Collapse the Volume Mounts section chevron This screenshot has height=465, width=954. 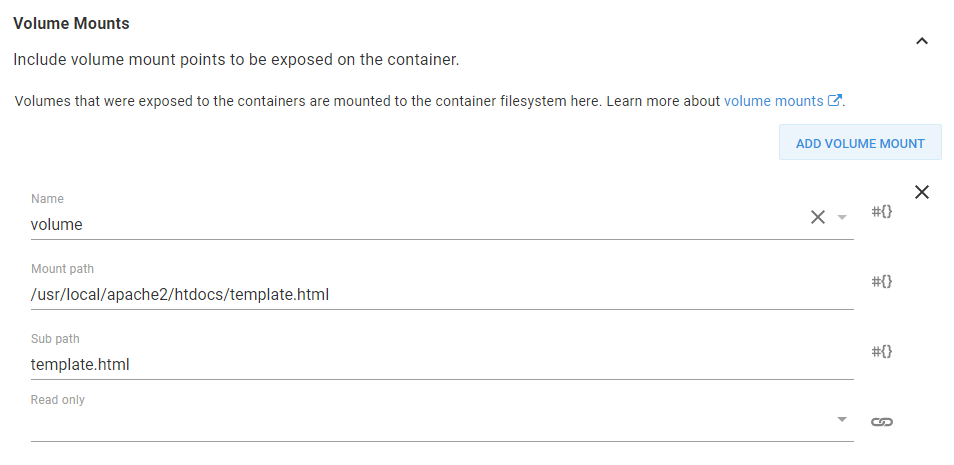[922, 42]
